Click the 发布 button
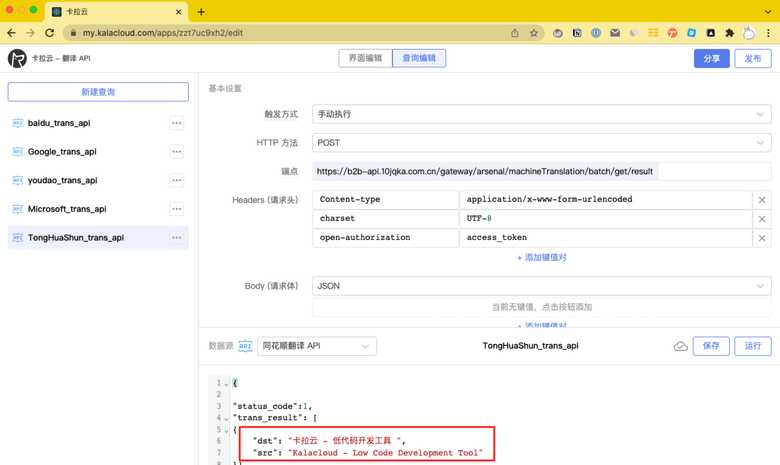The image size is (780, 465). point(753,58)
